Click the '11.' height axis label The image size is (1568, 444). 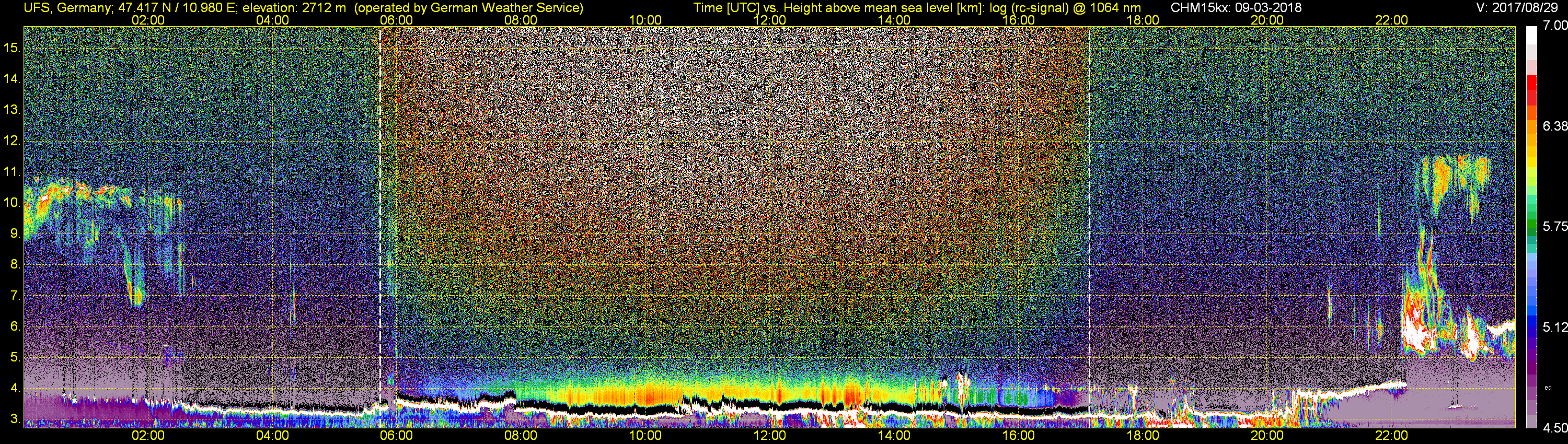point(12,172)
